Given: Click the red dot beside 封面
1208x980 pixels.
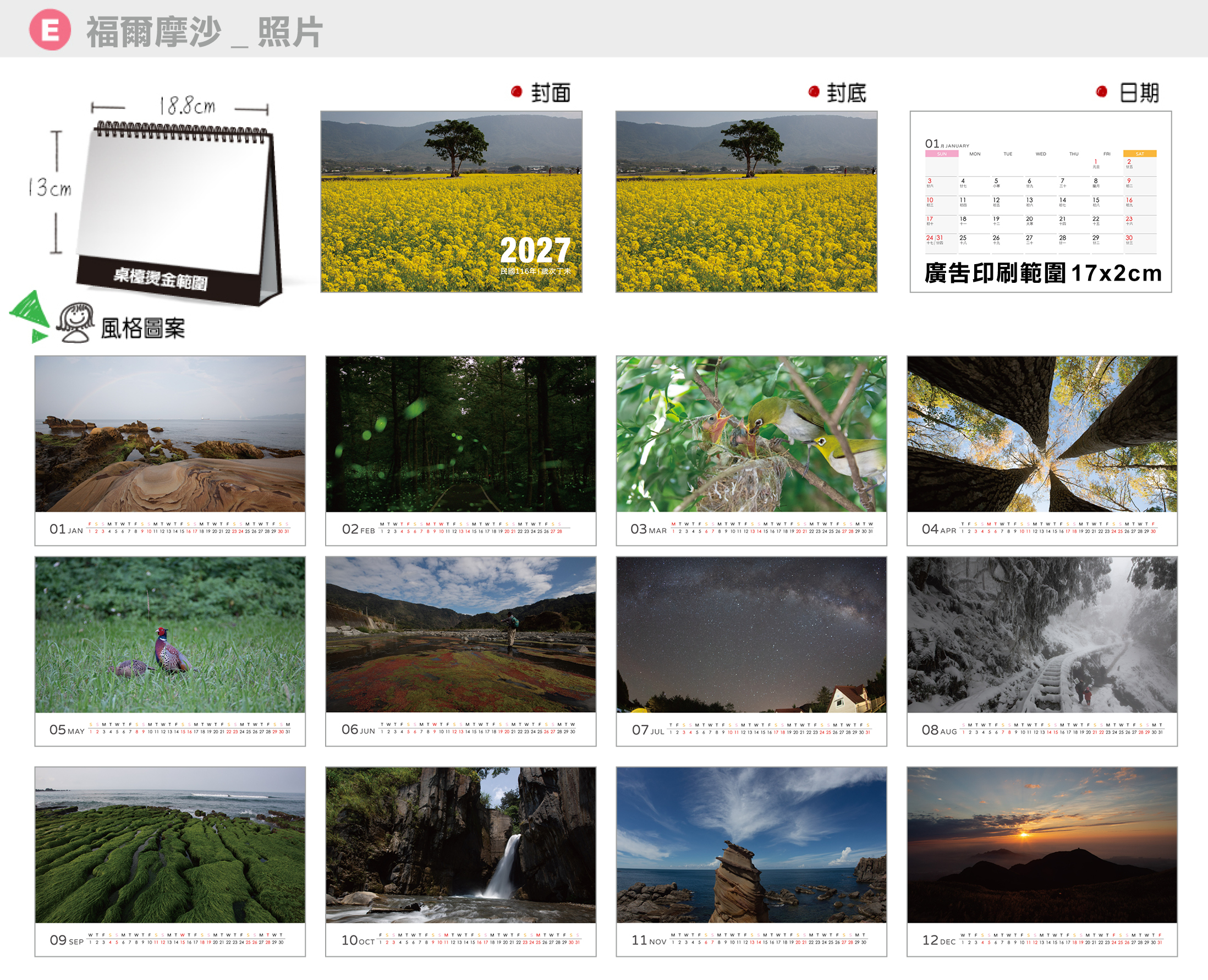Looking at the screenshot, I should [x=517, y=91].
